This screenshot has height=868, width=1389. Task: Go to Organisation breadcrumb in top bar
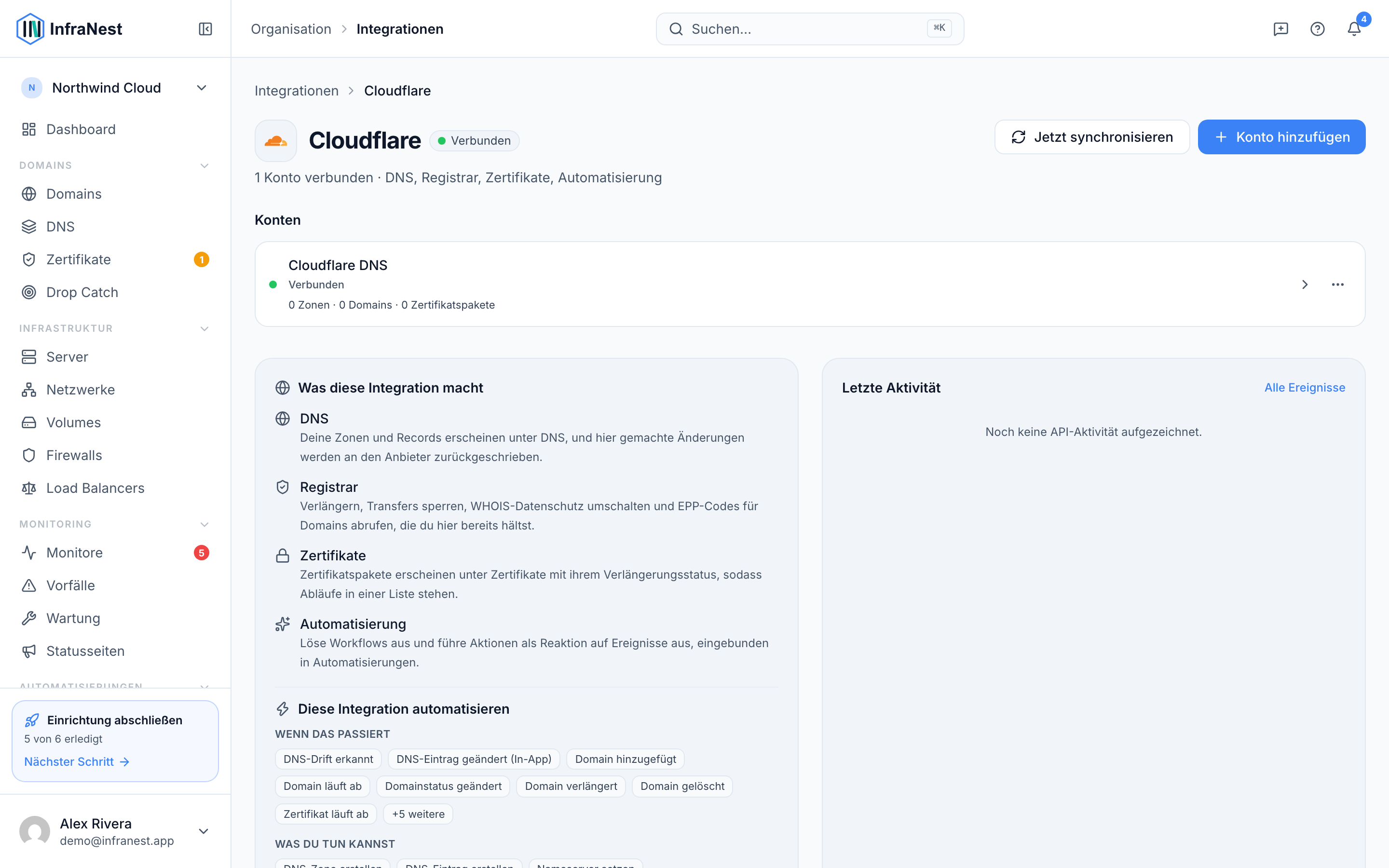click(x=291, y=29)
